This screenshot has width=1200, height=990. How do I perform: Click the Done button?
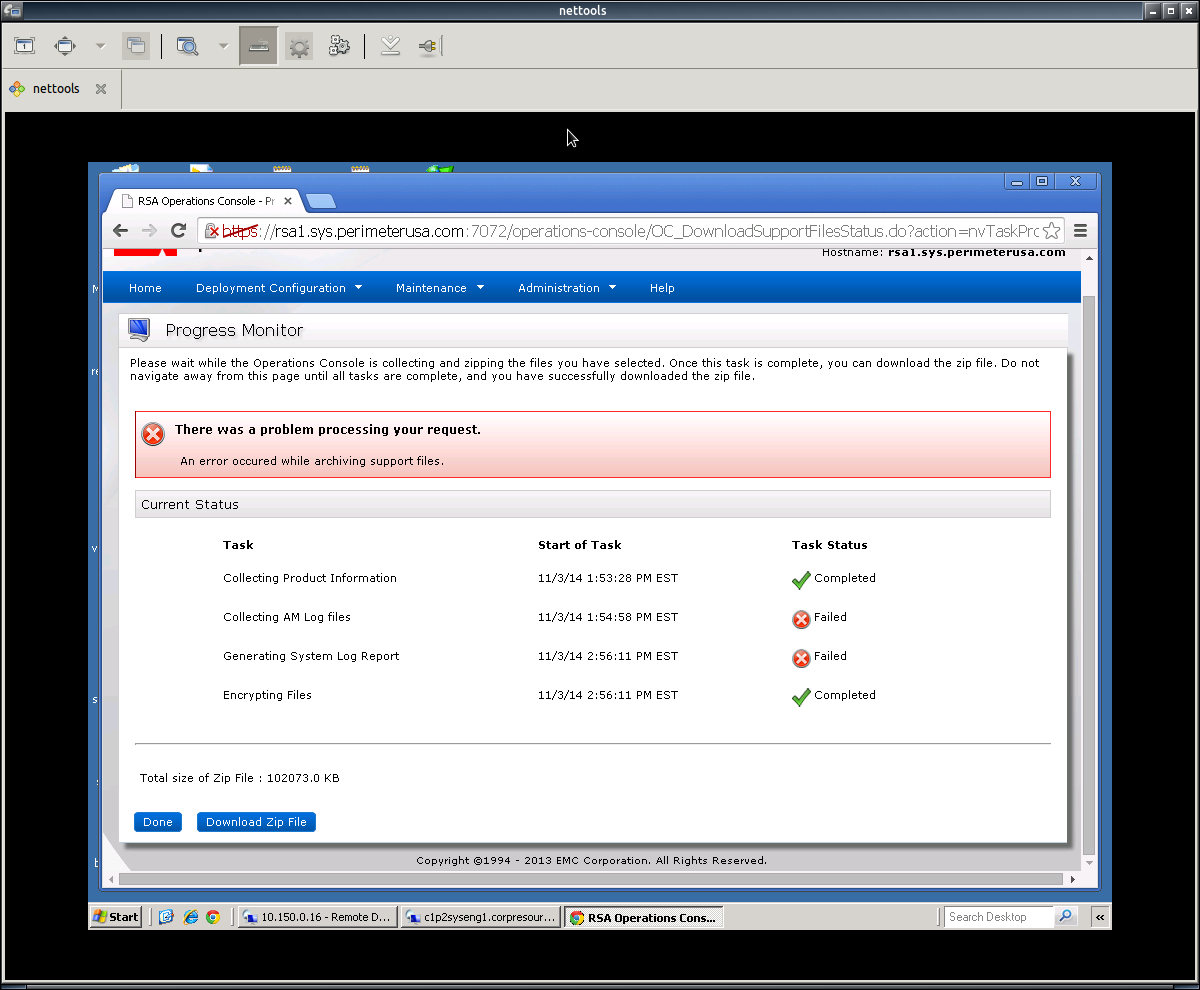tap(157, 821)
